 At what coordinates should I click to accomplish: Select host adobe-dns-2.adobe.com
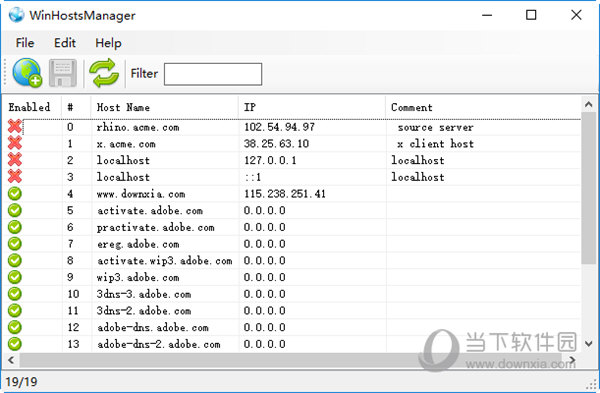click(158, 344)
